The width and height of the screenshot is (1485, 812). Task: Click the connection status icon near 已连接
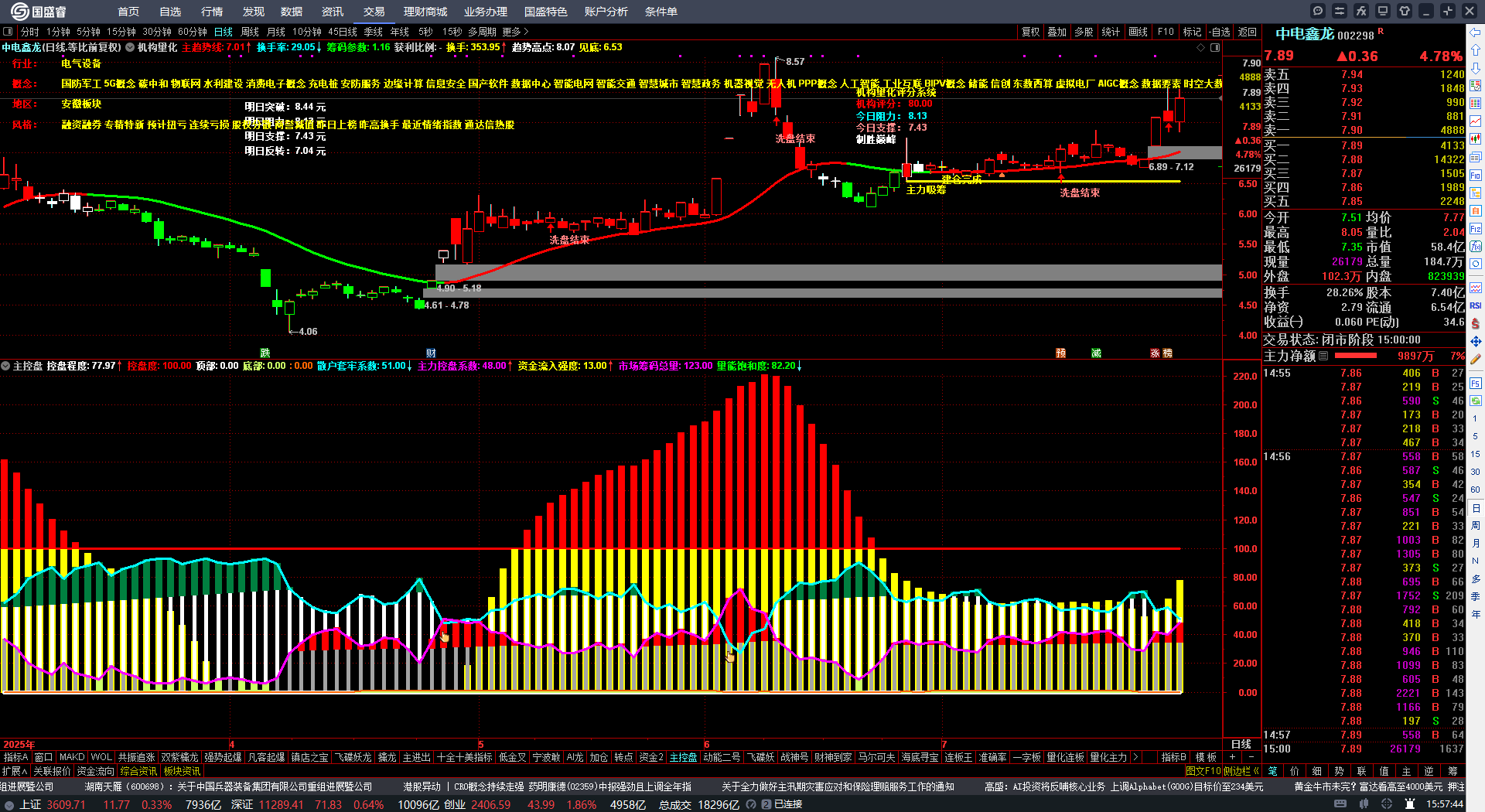tap(766, 804)
